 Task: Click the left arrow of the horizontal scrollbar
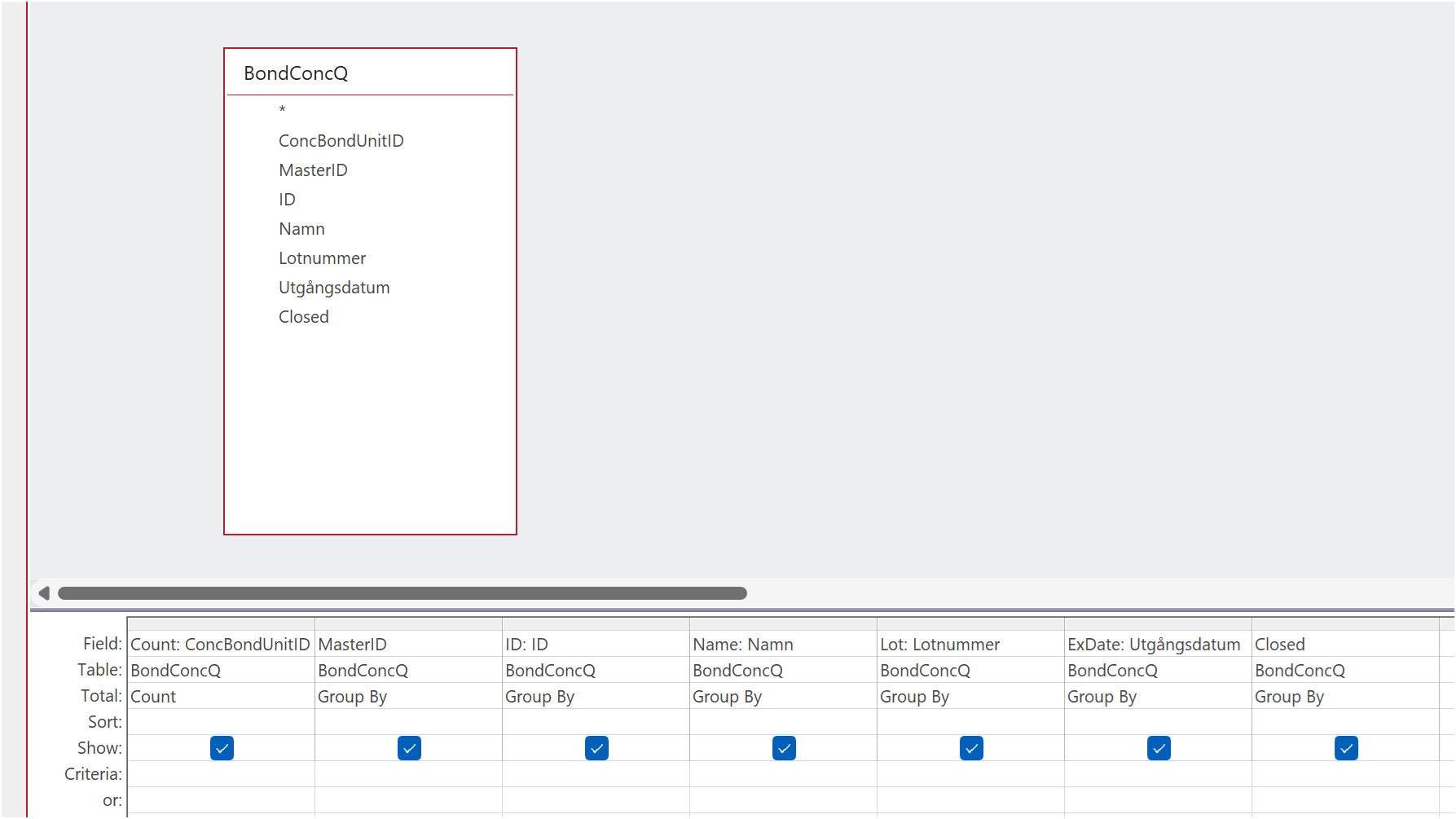click(45, 593)
